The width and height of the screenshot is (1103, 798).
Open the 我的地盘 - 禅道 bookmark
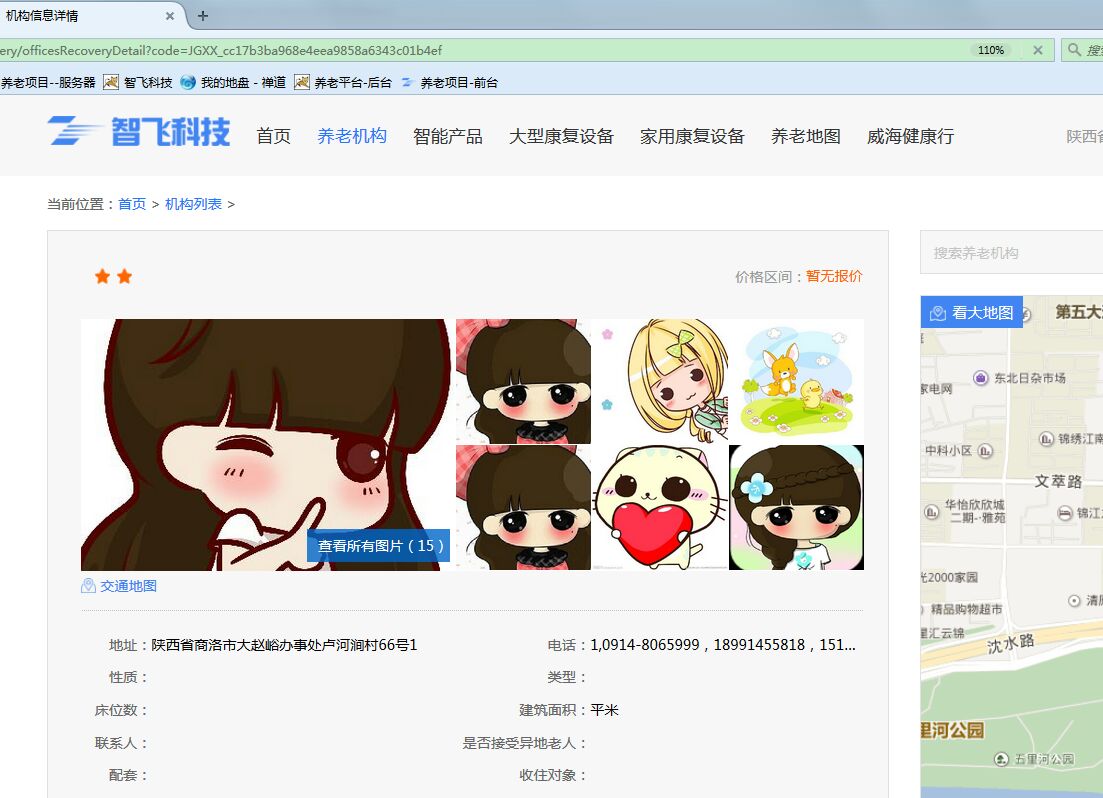(233, 83)
